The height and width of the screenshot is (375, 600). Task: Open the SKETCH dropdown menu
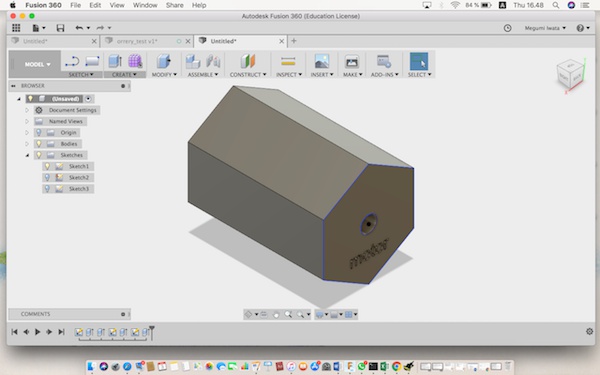pos(81,74)
